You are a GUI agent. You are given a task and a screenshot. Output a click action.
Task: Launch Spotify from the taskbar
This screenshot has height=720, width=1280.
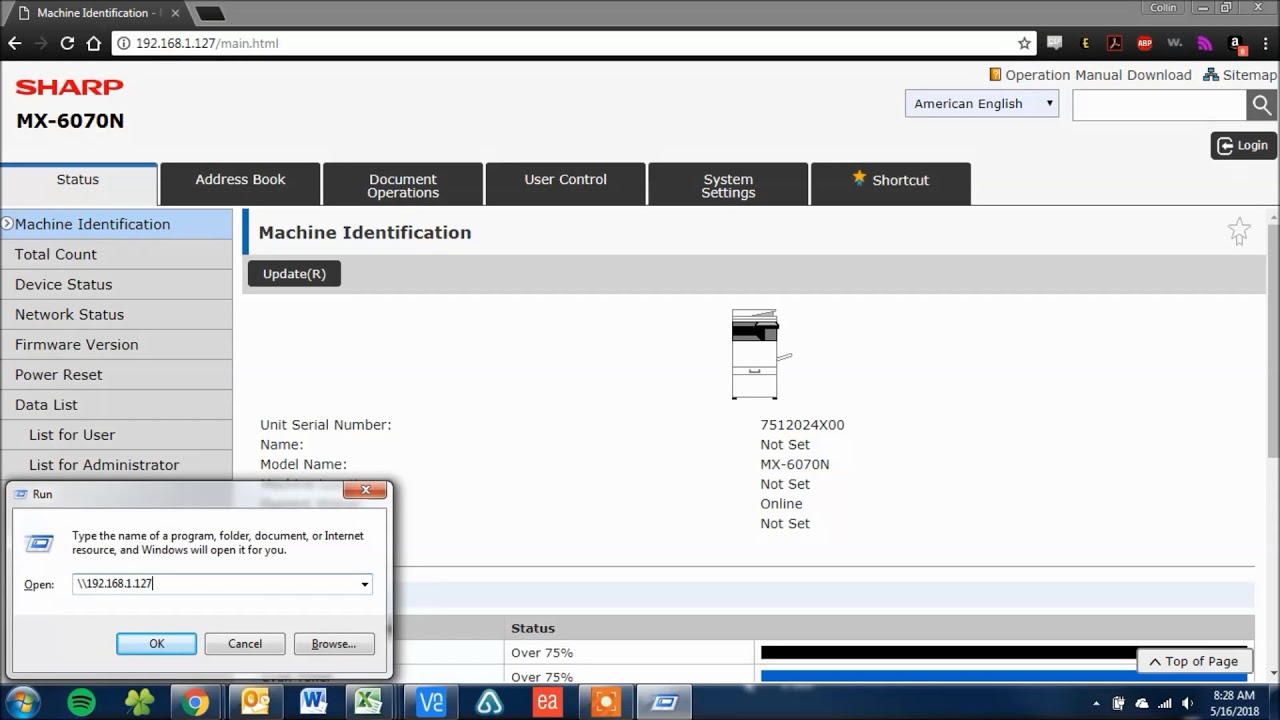point(81,702)
